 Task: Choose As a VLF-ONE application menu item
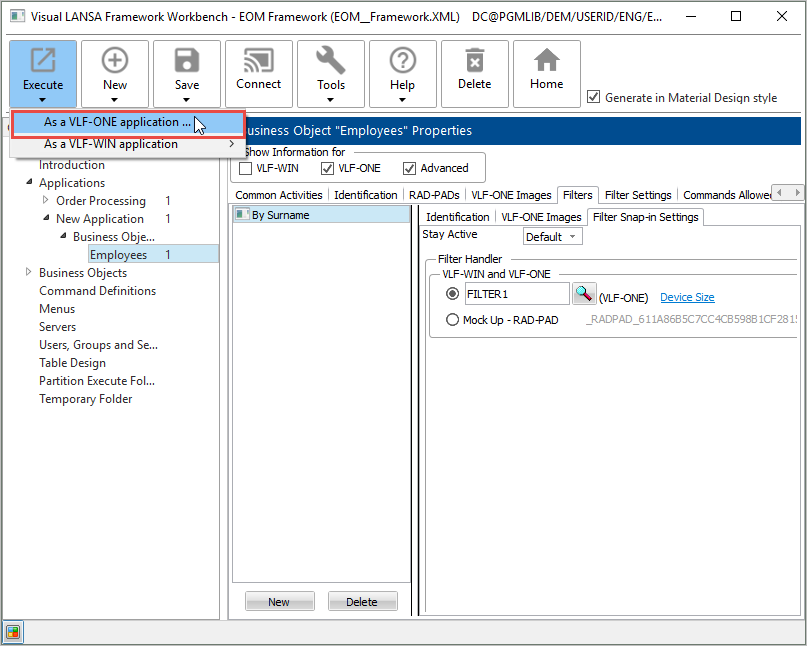pyautogui.click(x=117, y=122)
